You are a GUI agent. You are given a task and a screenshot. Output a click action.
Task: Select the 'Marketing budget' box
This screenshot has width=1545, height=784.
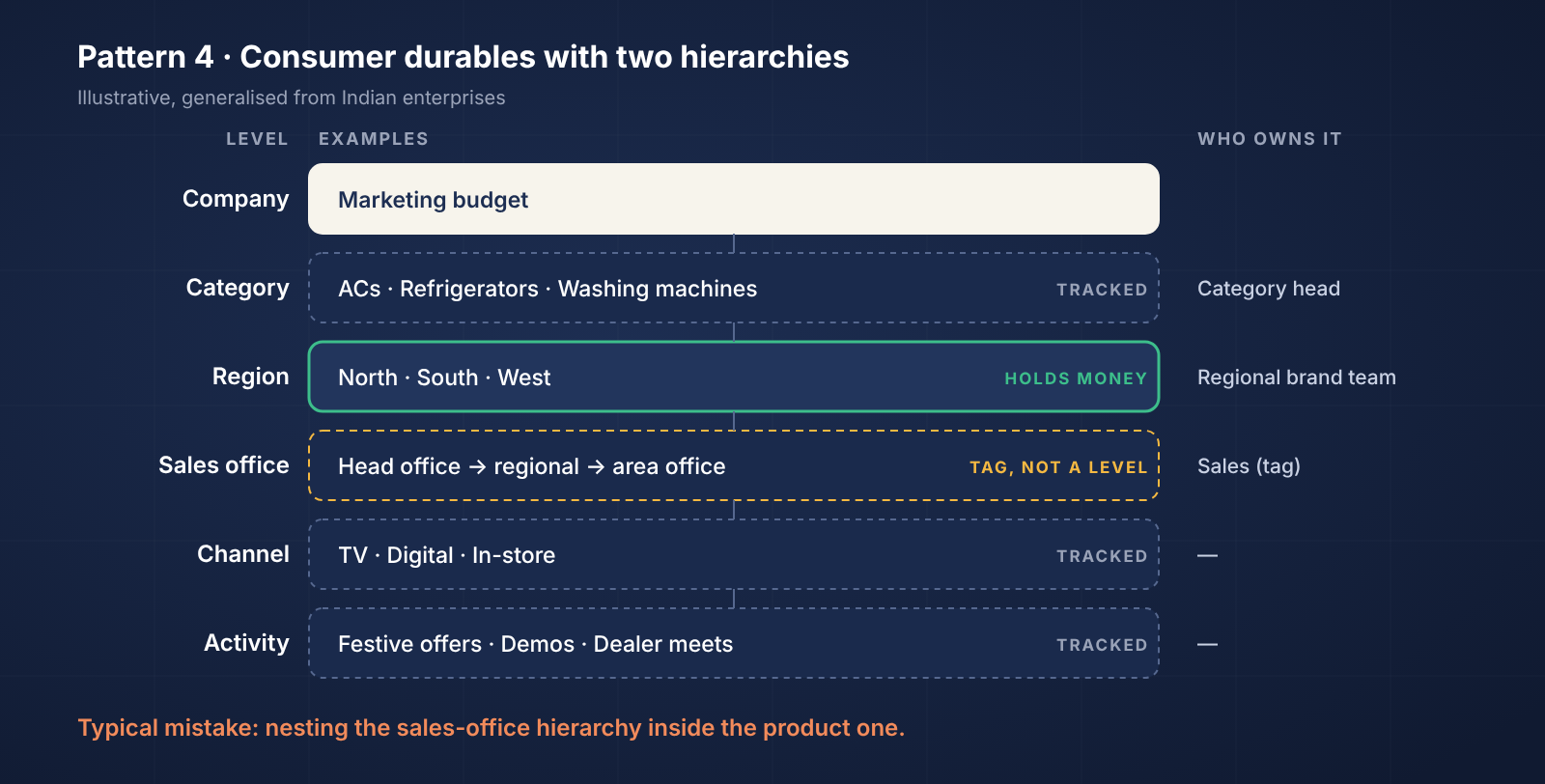(x=734, y=199)
